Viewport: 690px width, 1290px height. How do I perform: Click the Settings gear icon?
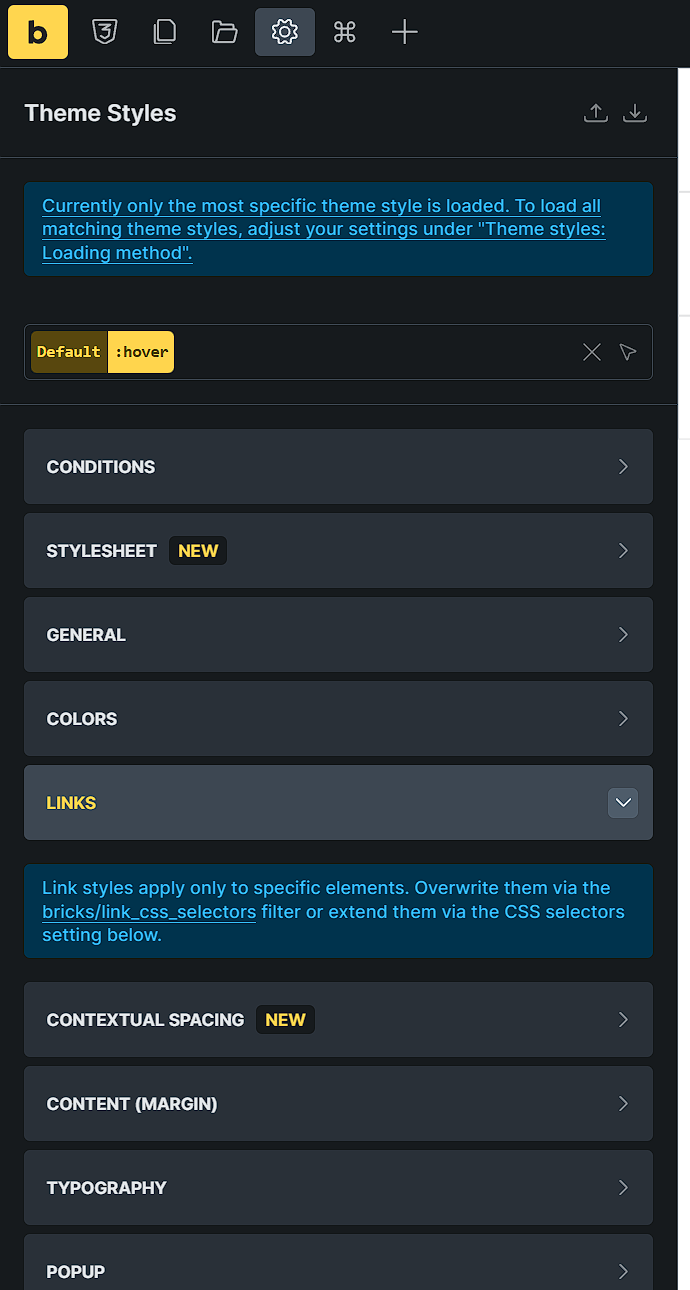coord(285,32)
